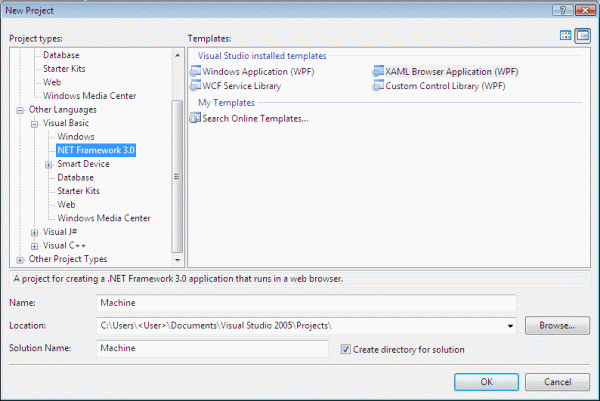The width and height of the screenshot is (600, 401).
Task: Click the 'Windows Application (WPF)' template label
Action: (258, 72)
